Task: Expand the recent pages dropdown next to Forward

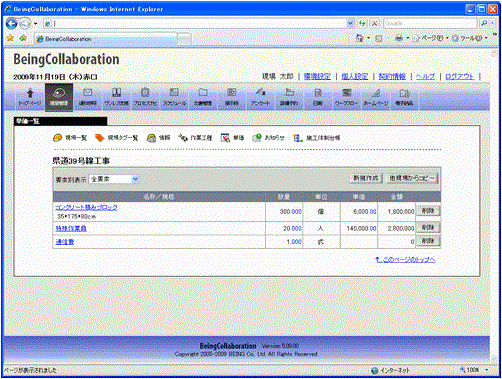Action: [35, 24]
